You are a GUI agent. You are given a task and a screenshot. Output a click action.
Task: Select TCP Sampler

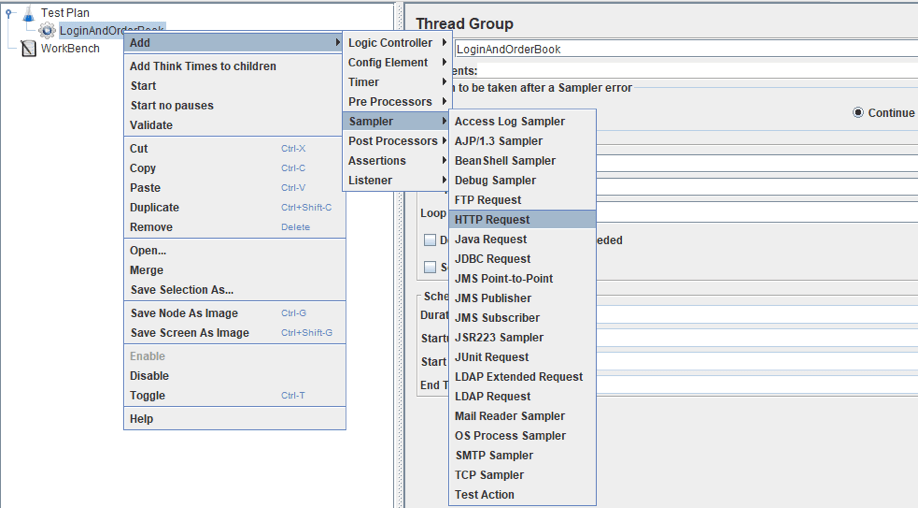click(522, 475)
